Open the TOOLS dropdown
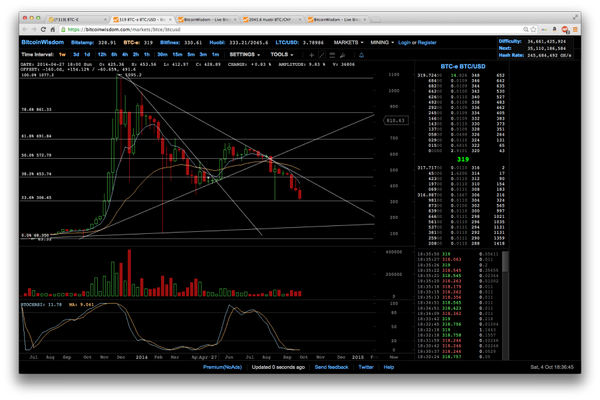 point(282,55)
